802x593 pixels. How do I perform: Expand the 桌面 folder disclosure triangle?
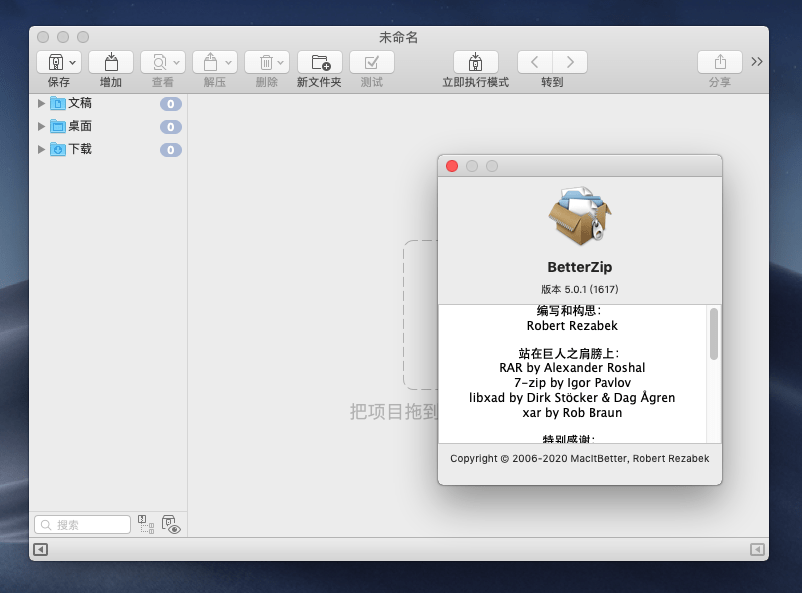point(41,126)
